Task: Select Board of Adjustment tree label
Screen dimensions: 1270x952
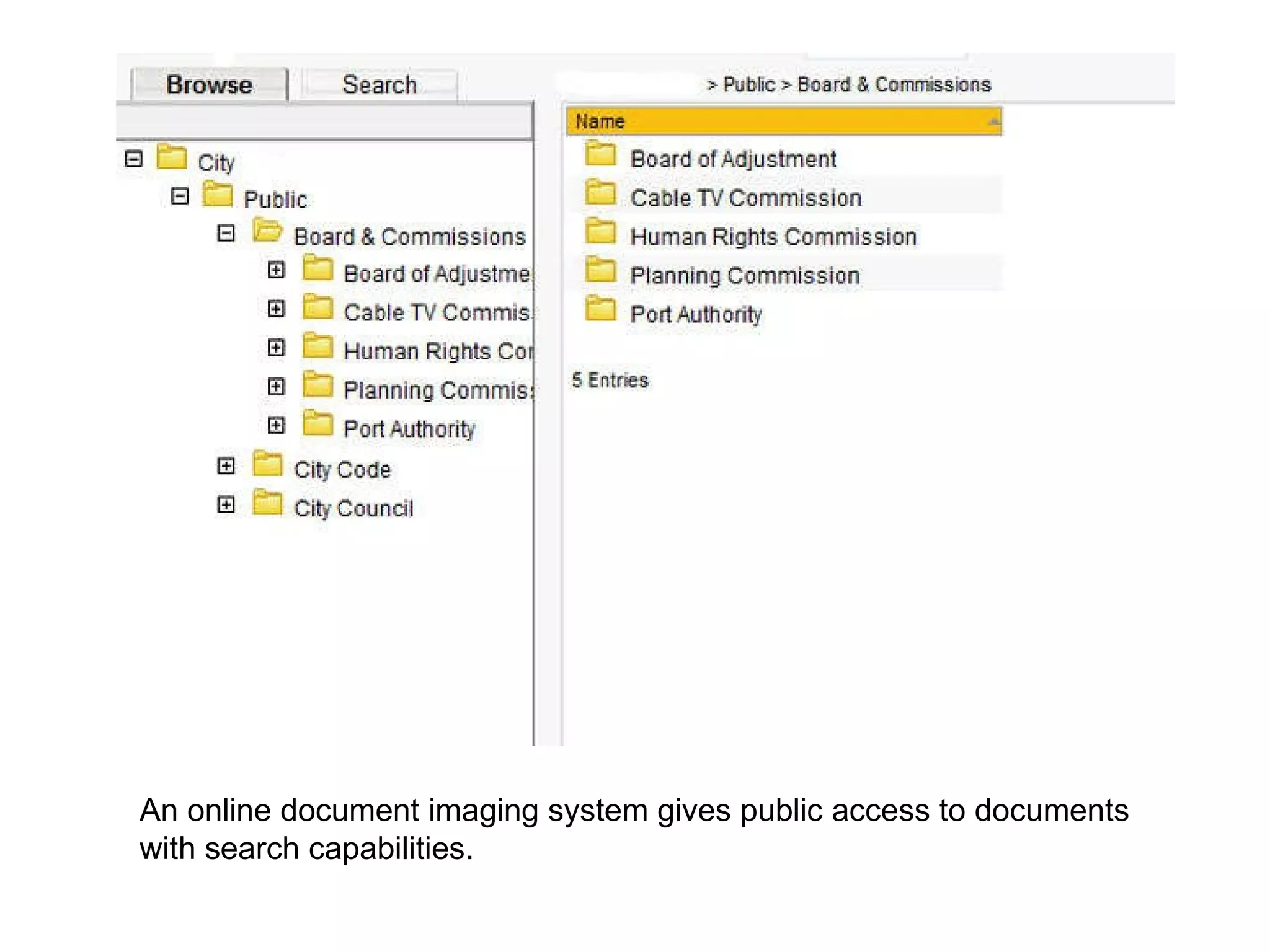Action: (x=437, y=274)
